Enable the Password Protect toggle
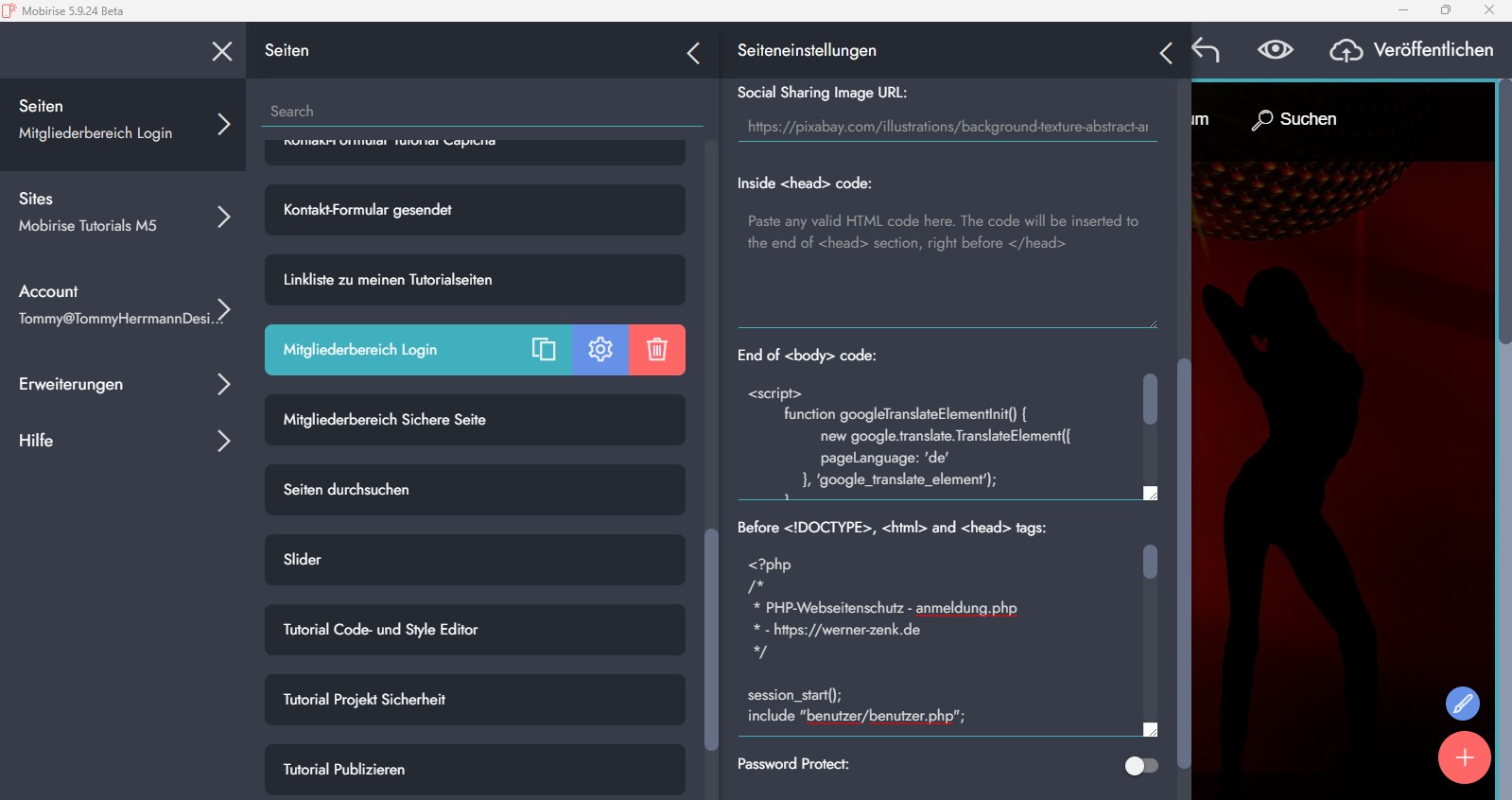Image resolution: width=1512 pixels, height=800 pixels. [1141, 765]
